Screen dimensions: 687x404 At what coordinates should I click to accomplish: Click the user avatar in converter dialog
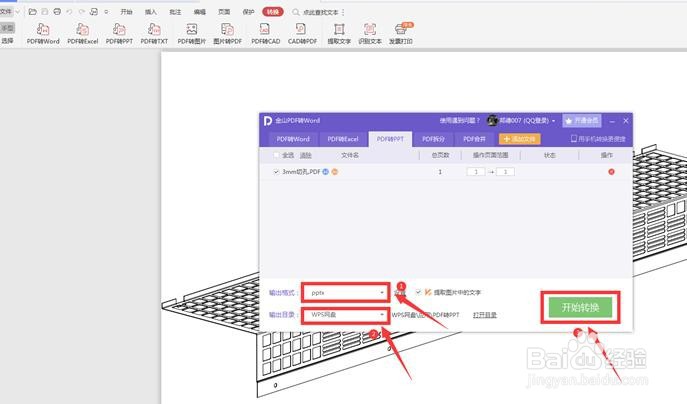click(492, 120)
